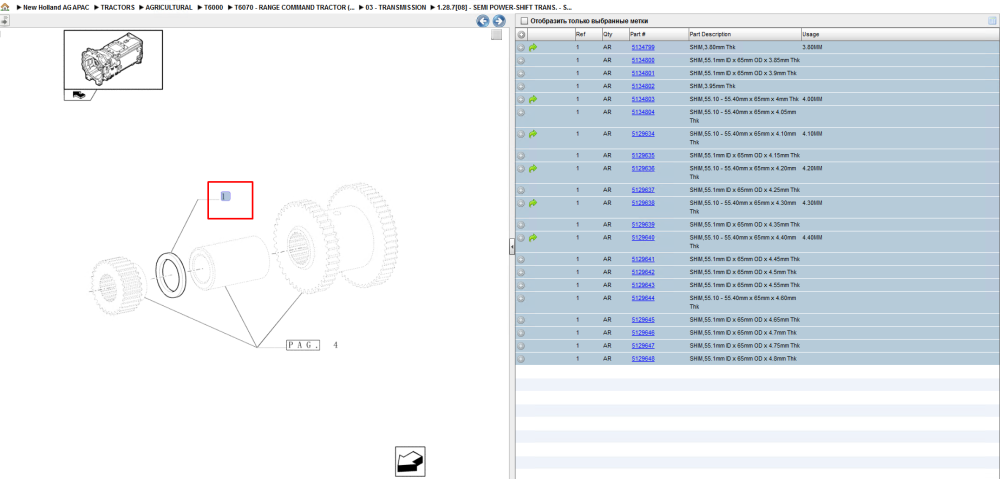Open part number link 5129648

pyautogui.click(x=643, y=358)
